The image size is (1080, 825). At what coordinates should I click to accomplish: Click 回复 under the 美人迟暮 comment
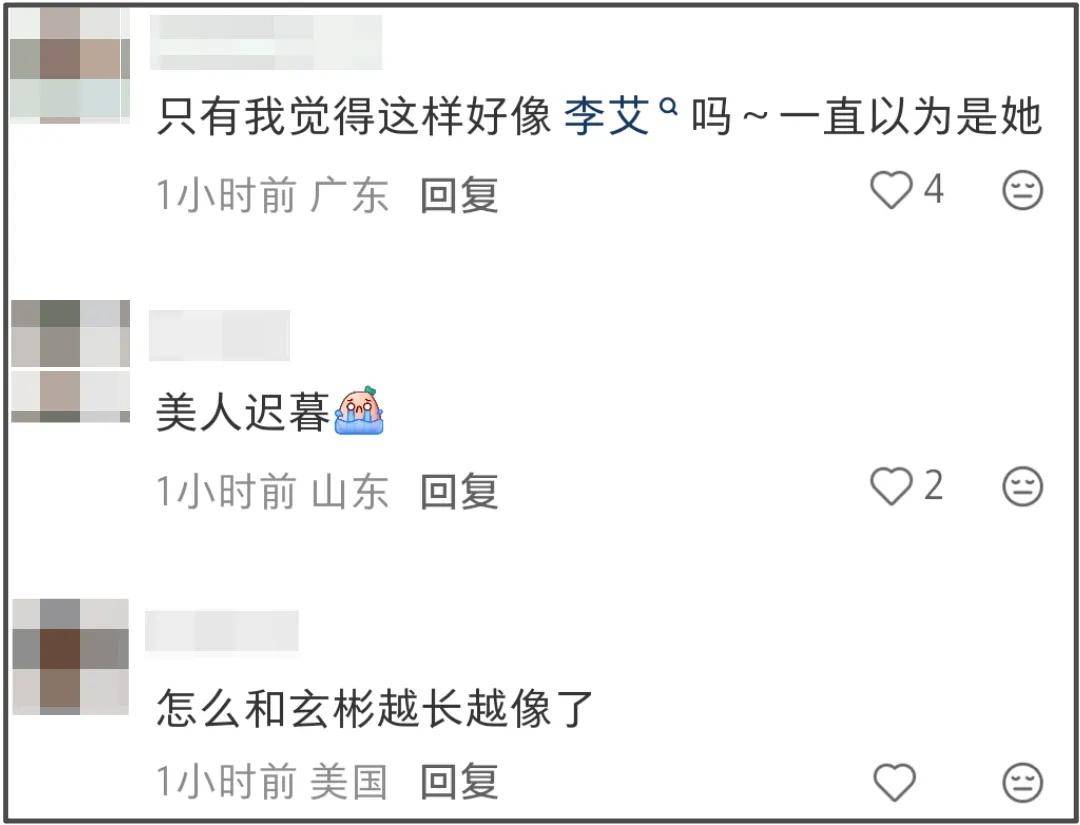coord(459,492)
